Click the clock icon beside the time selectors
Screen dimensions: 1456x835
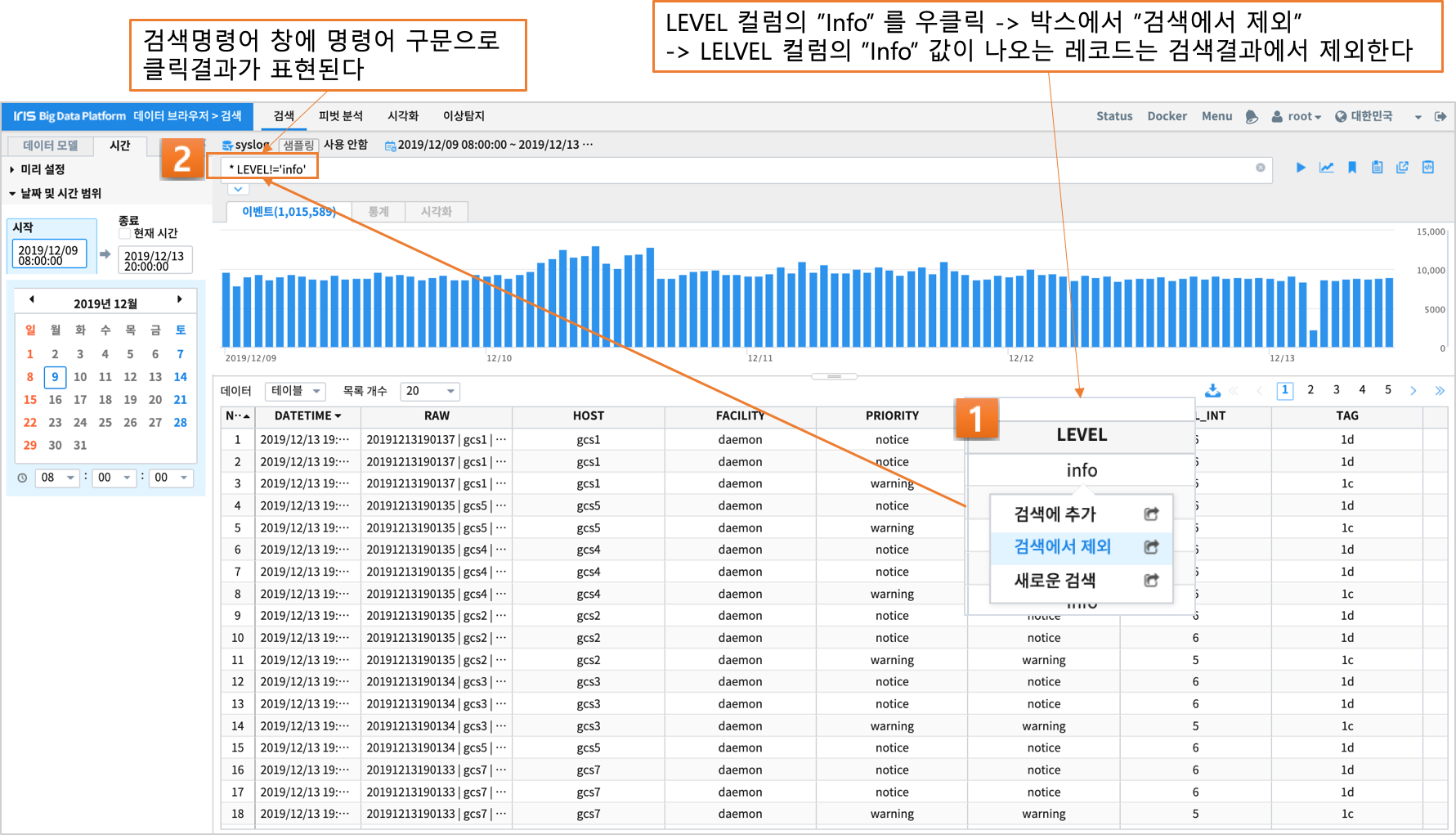pyautogui.click(x=22, y=478)
